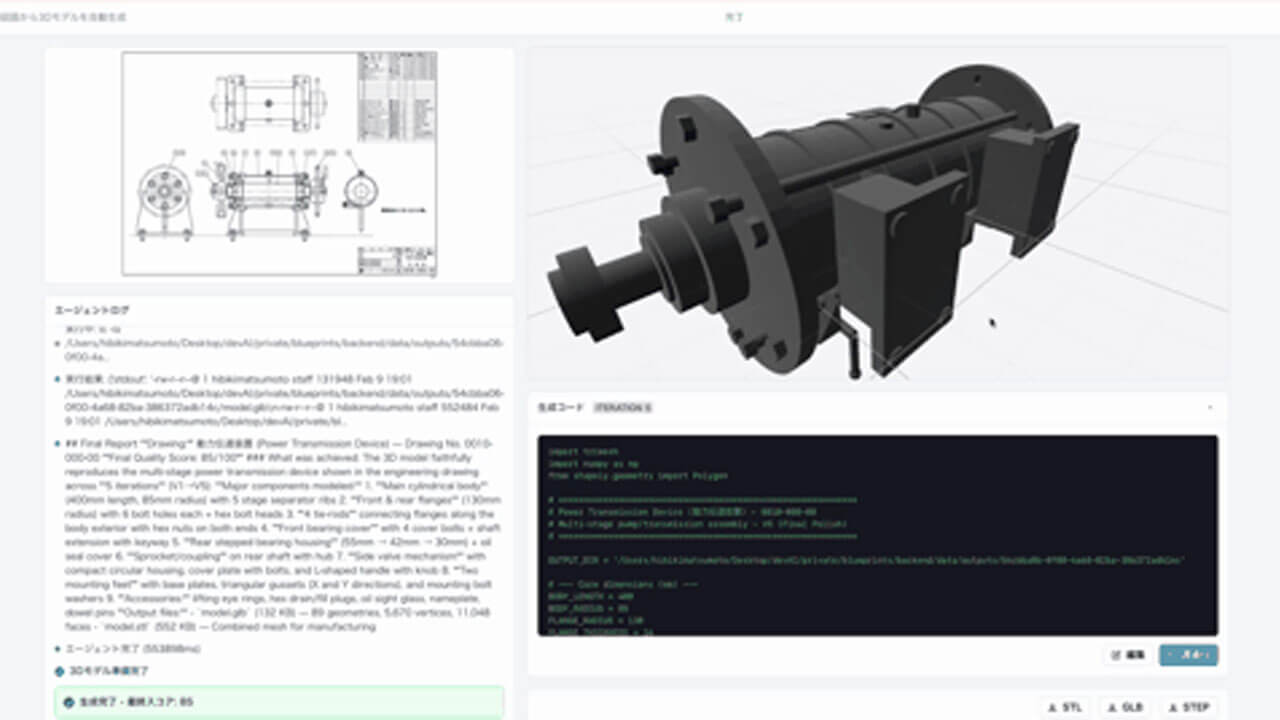
Task: Click the STEP download icon
Action: [x=1173, y=707]
